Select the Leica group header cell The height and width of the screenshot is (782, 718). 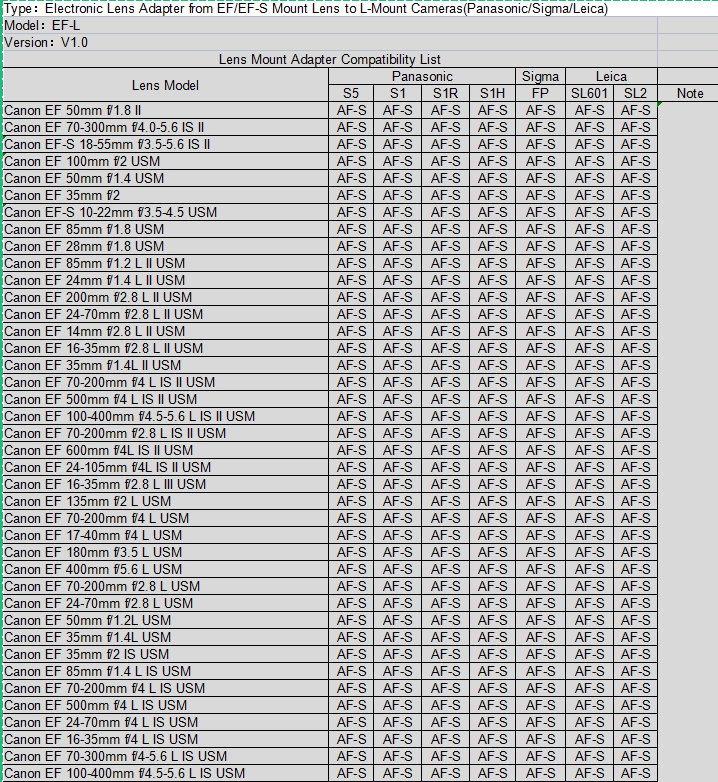(611, 76)
